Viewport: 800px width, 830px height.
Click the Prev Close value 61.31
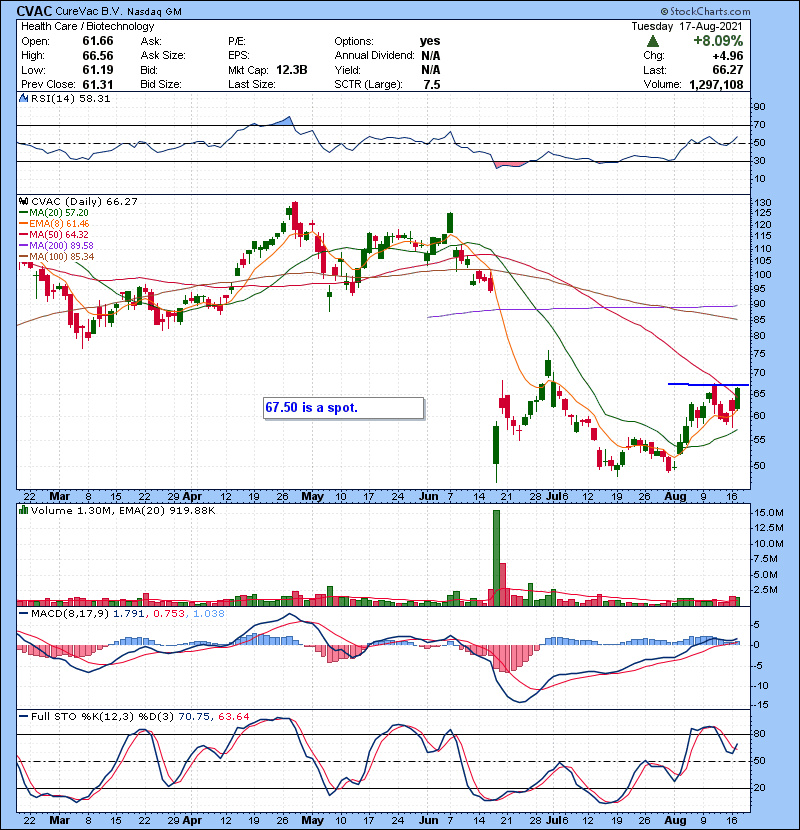[98, 84]
